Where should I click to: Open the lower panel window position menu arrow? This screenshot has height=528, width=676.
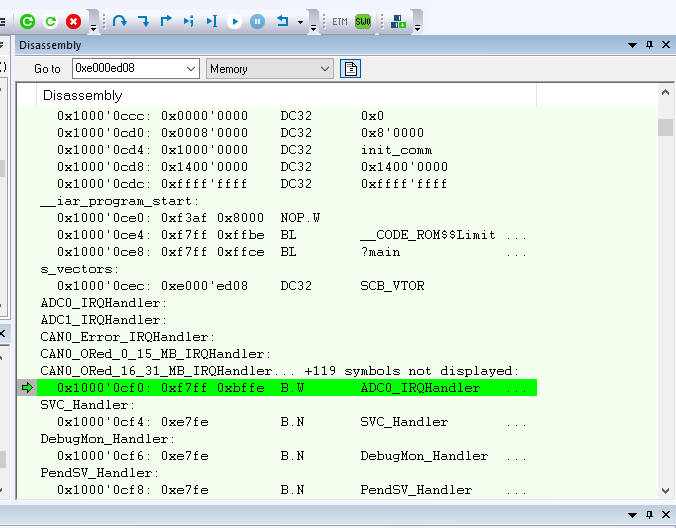632,515
